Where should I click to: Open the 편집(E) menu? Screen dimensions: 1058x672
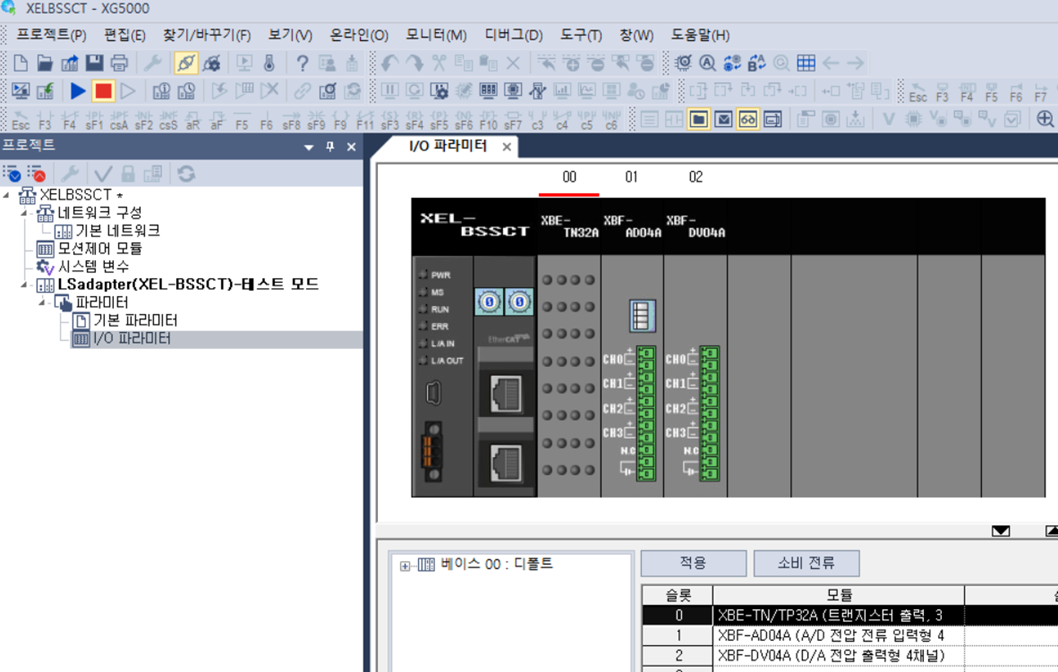pyautogui.click(x=125, y=34)
